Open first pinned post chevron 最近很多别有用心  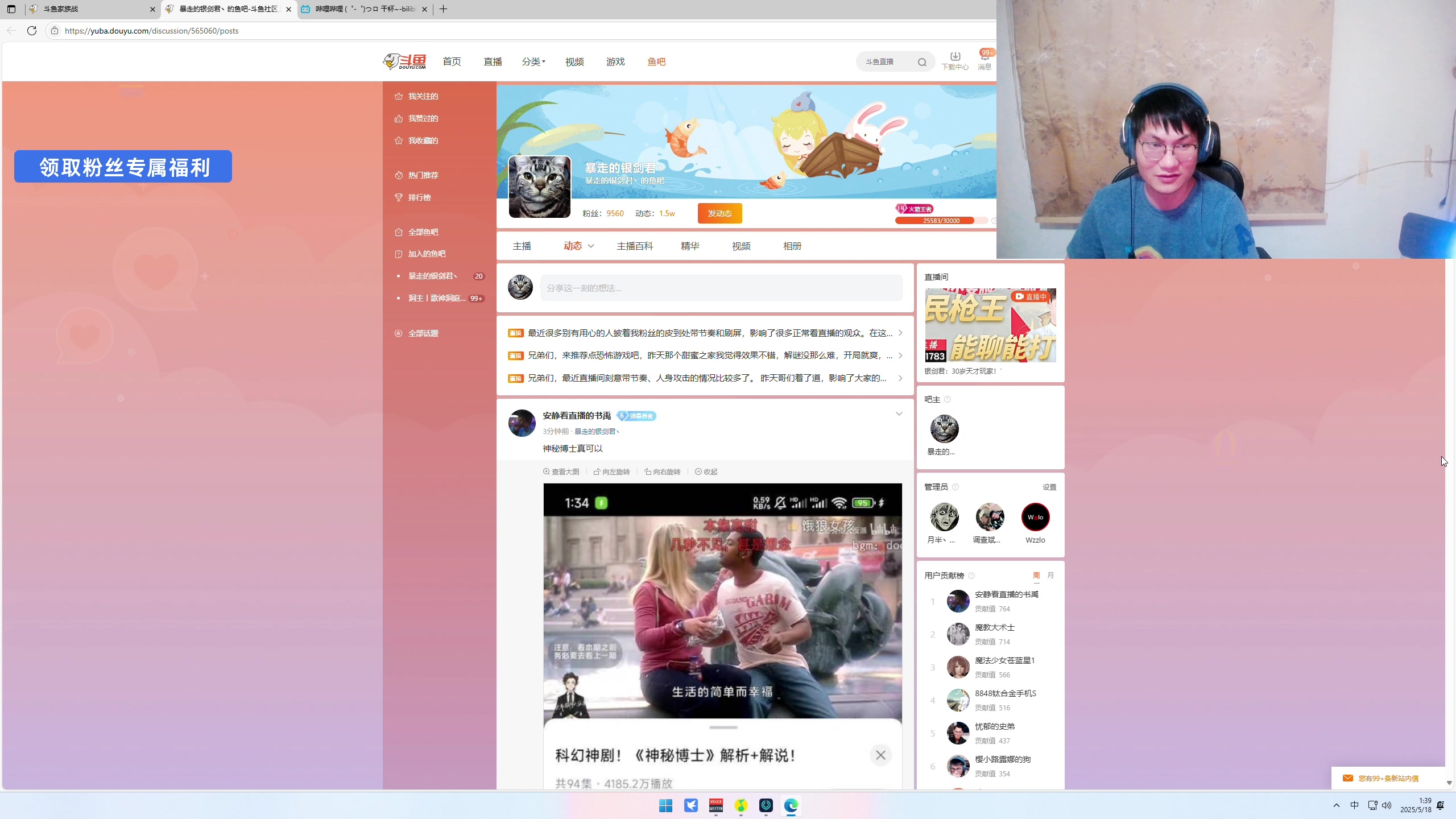[900, 333]
